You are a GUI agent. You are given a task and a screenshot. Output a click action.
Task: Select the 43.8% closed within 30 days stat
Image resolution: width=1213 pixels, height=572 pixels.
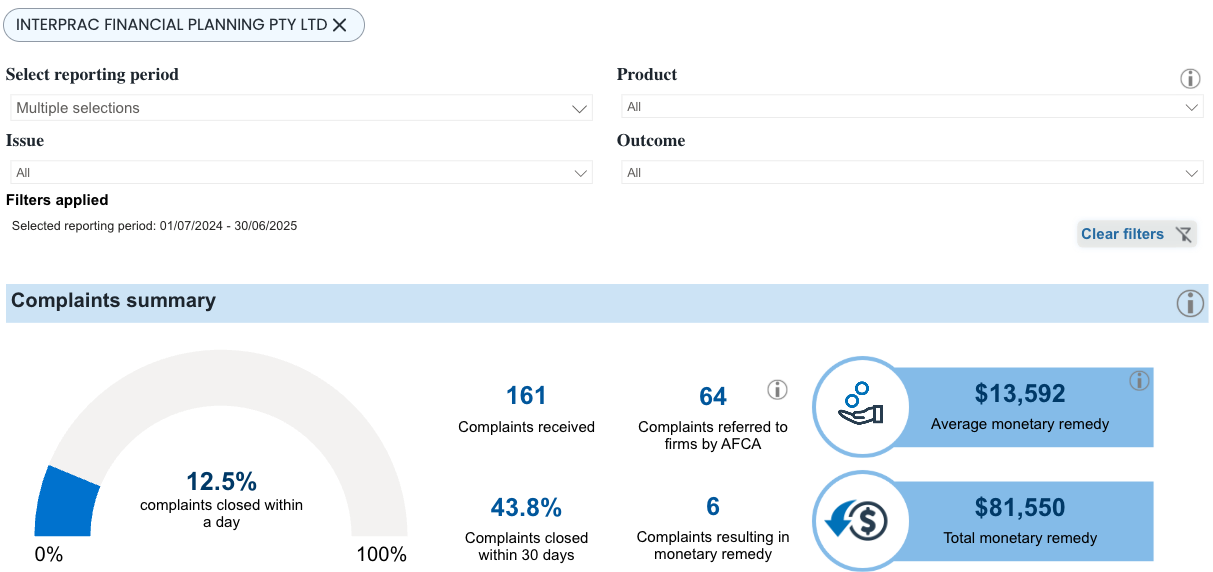coord(526,508)
